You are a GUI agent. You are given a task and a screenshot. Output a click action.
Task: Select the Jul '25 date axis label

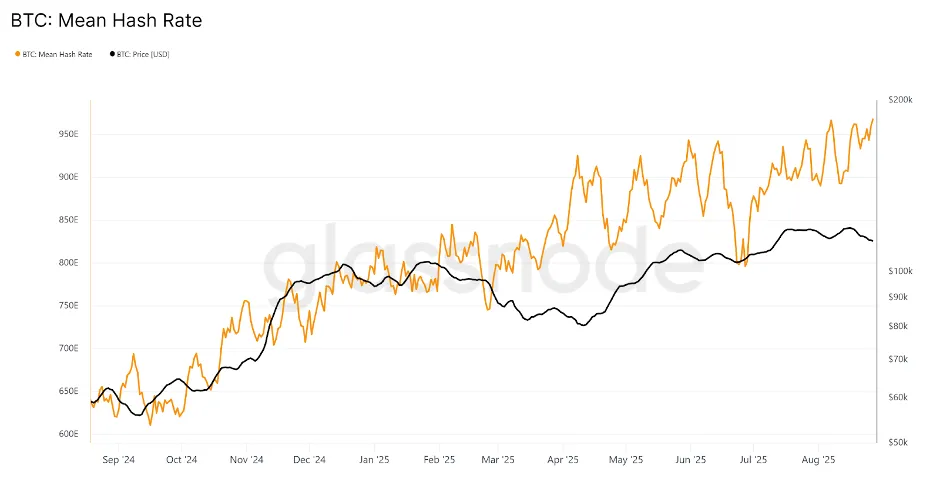(752, 461)
